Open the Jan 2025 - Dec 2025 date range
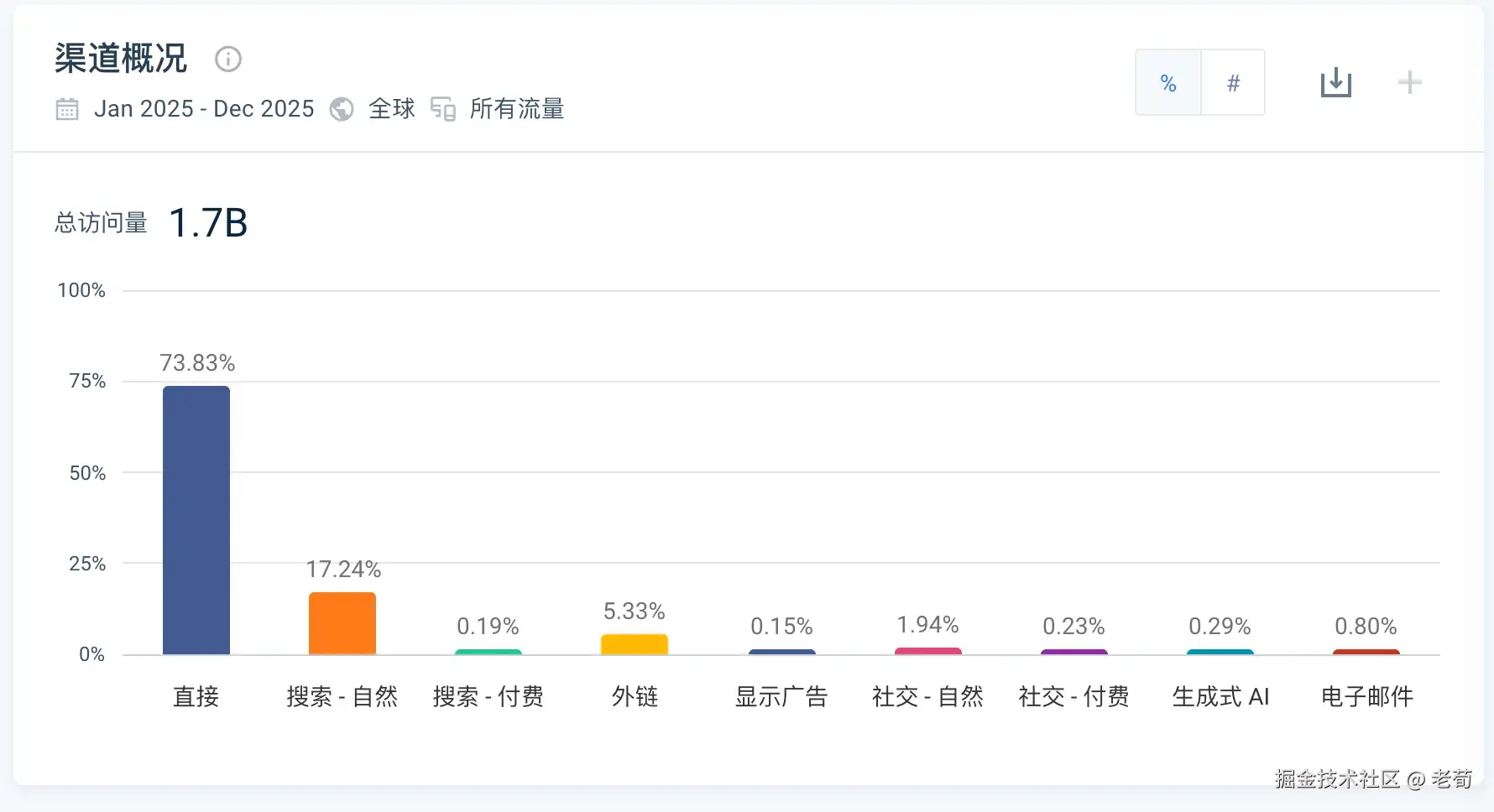1494x812 pixels. pyautogui.click(x=204, y=109)
